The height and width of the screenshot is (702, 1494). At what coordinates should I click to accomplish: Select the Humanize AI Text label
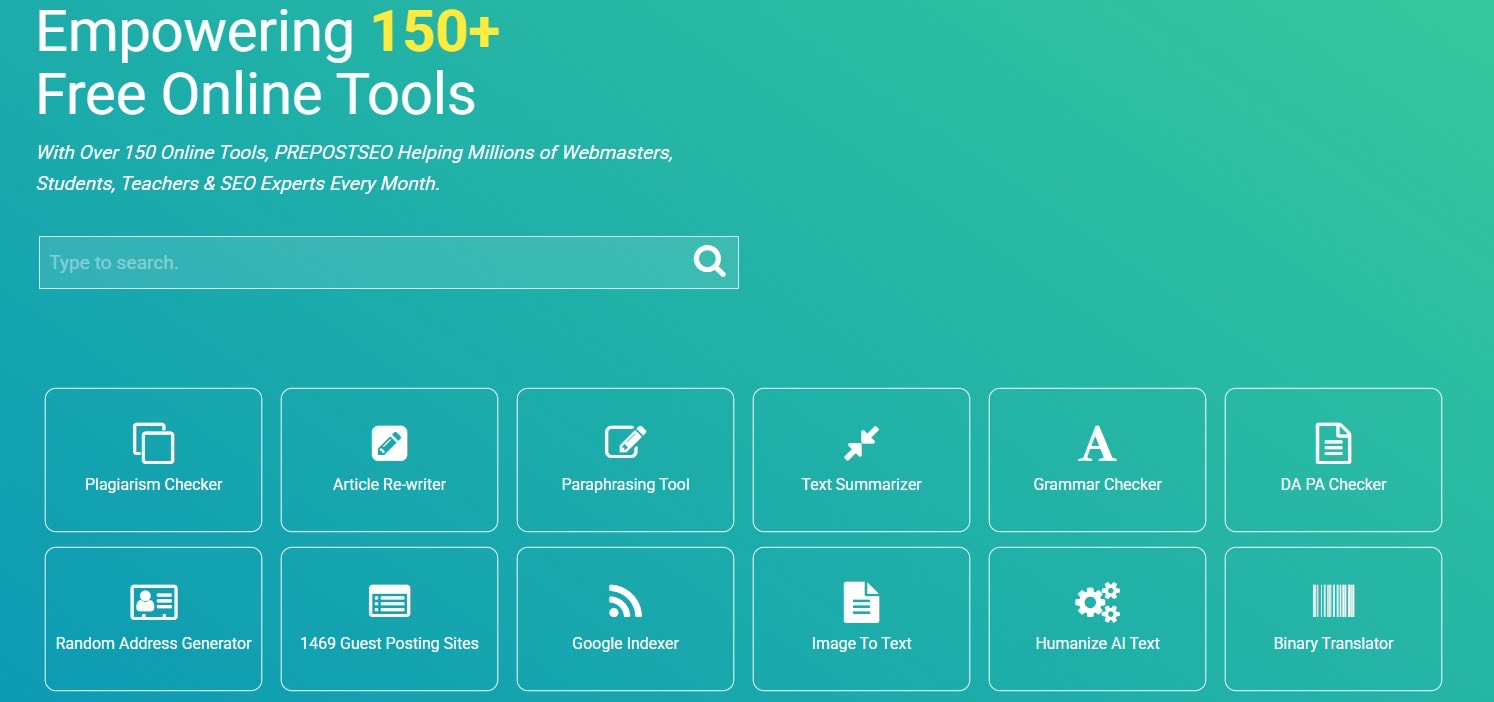[1097, 643]
